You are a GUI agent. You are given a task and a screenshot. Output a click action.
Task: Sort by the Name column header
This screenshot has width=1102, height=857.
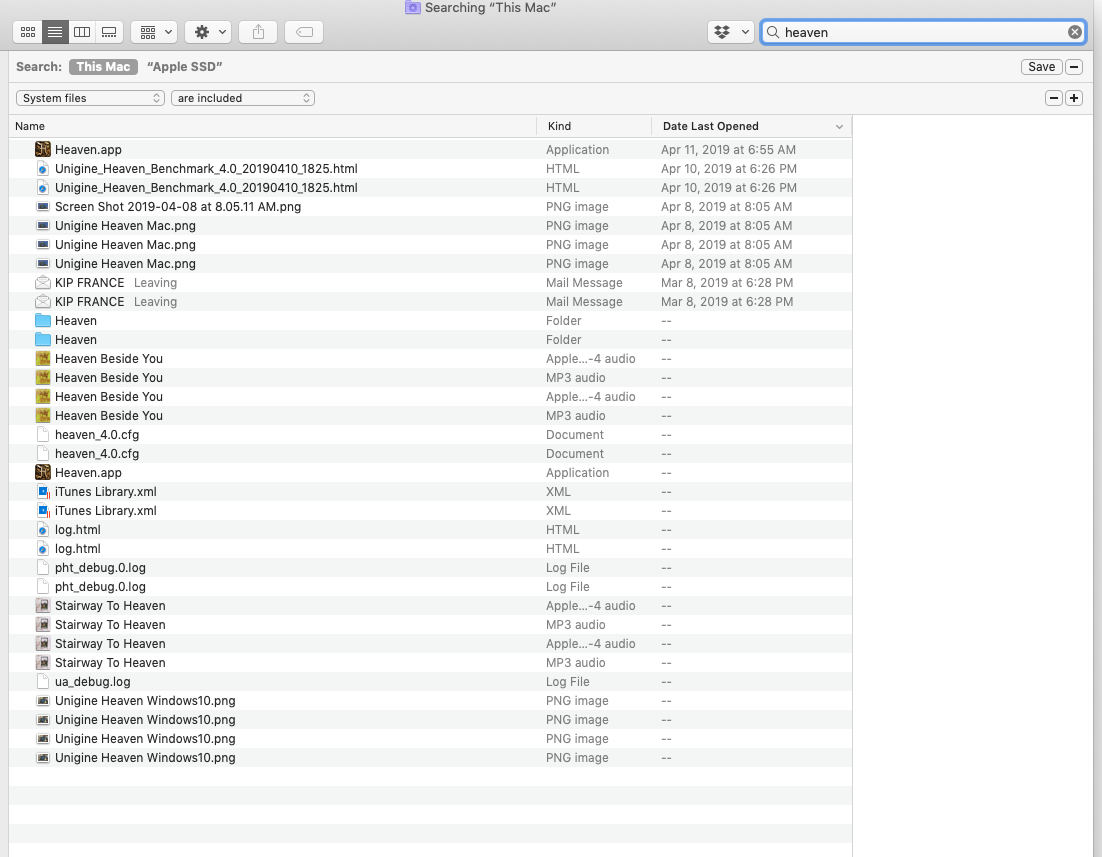click(273, 127)
